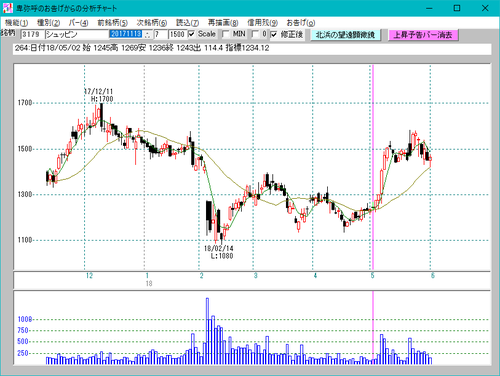Click the magenta vertical marker line in price chart
500x376 pixels.
373,167
